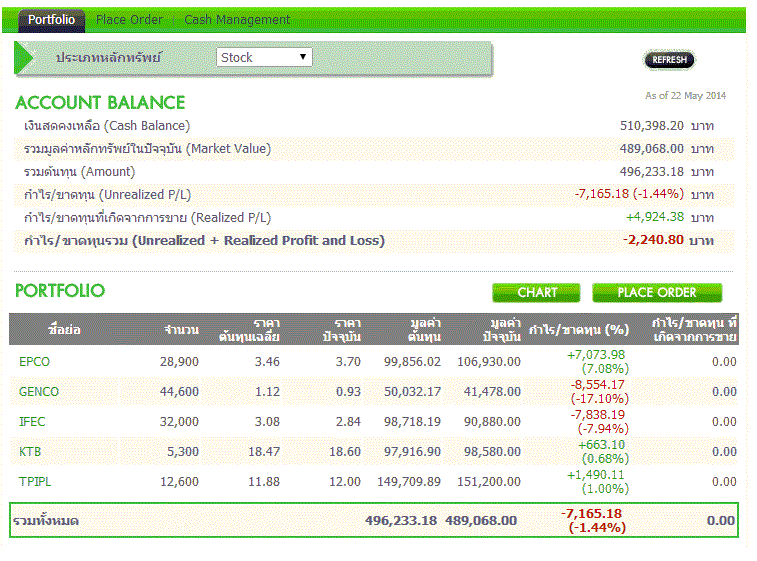
Task: Click the รวมทั้งหมด total row label
Action: 47,521
